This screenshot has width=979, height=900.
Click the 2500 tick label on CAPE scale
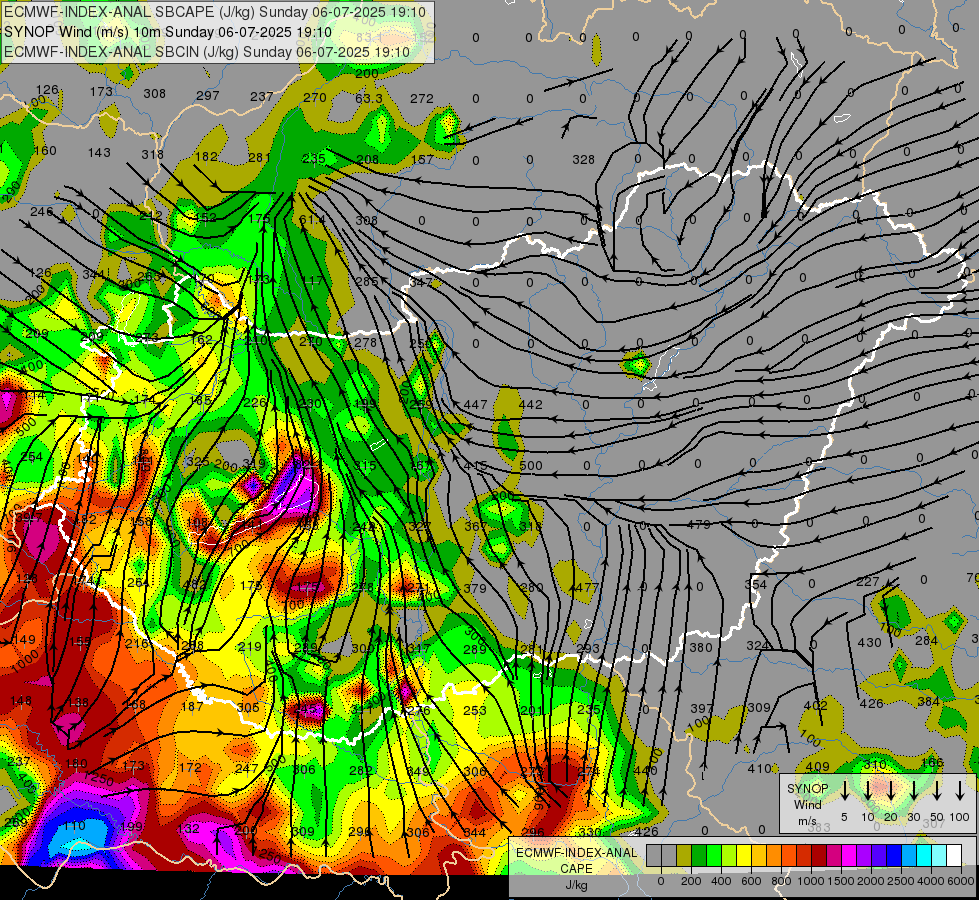(901, 881)
